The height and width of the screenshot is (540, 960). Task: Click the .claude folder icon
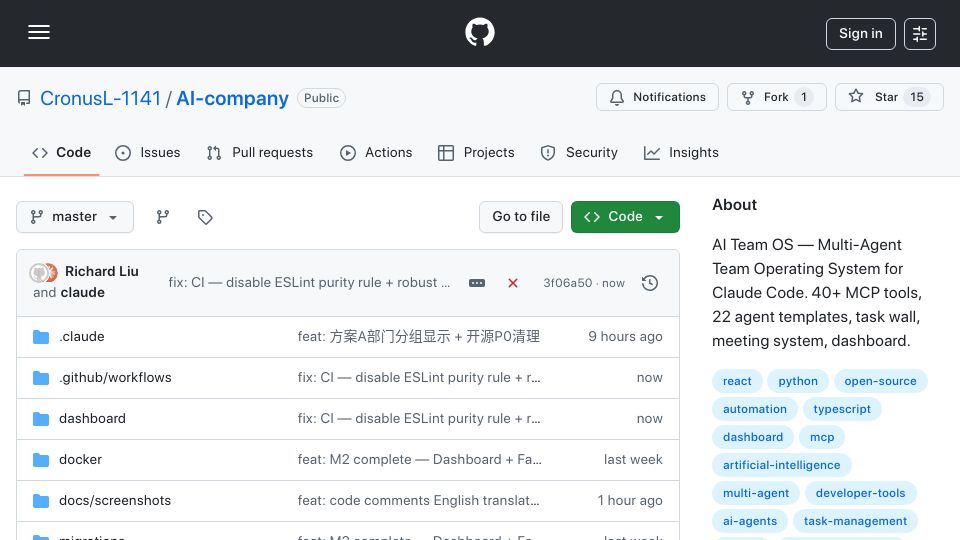(x=41, y=337)
